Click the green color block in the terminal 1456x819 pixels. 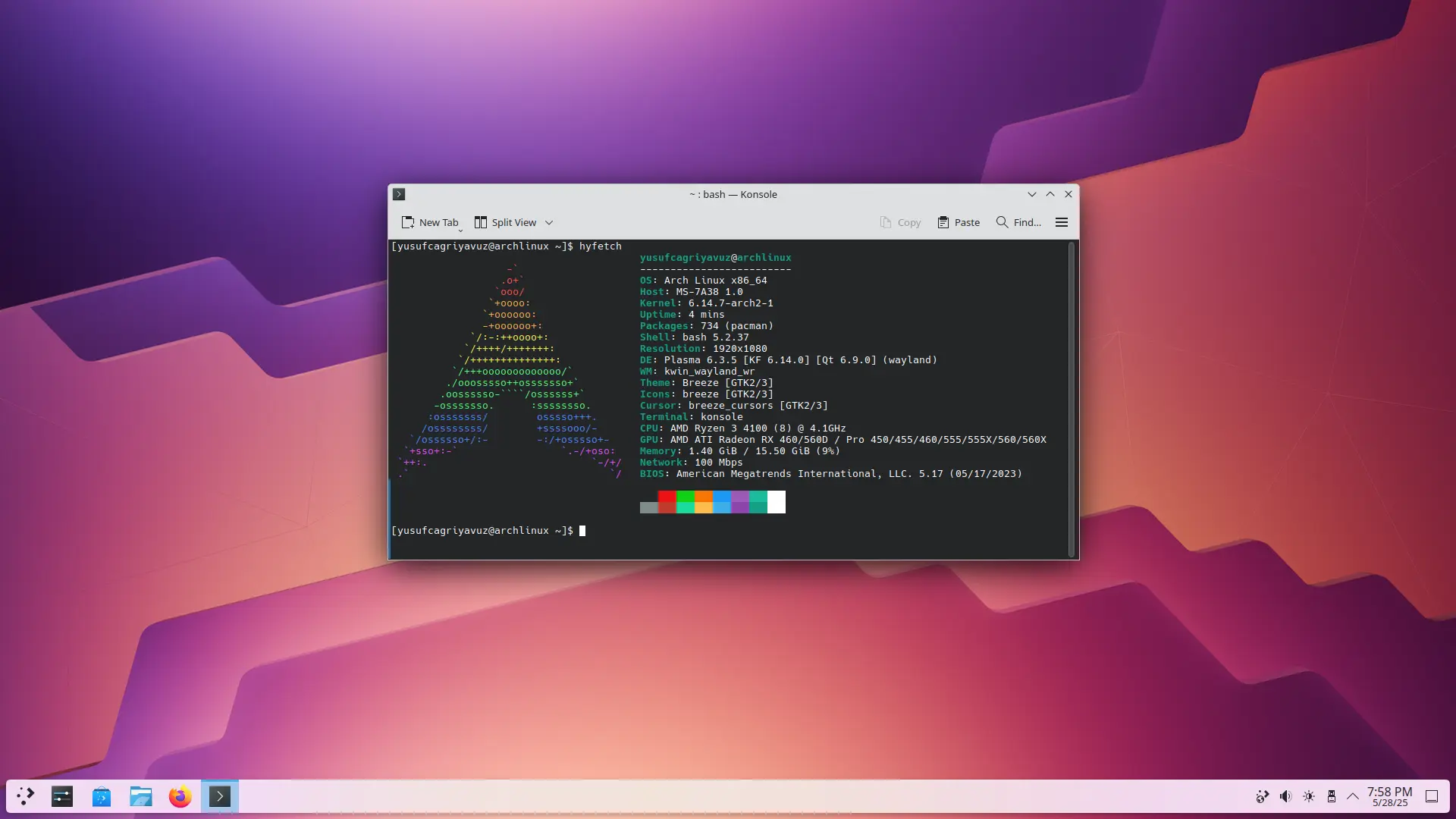click(x=686, y=502)
